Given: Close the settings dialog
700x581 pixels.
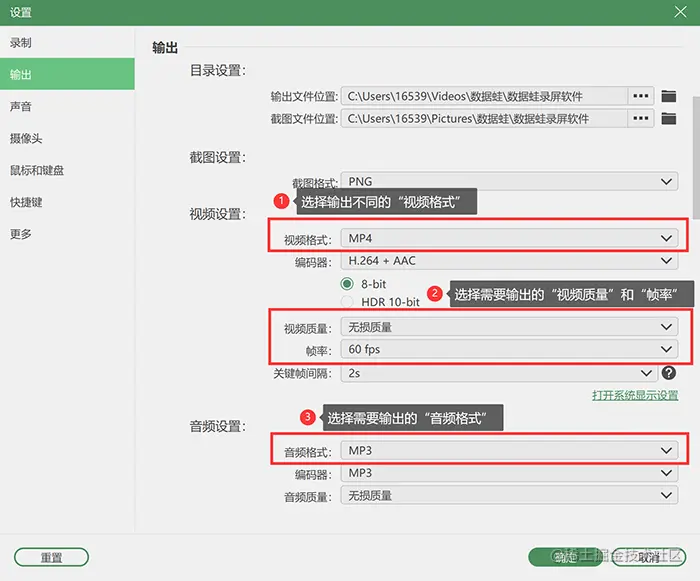Looking at the screenshot, I should pos(680,12).
